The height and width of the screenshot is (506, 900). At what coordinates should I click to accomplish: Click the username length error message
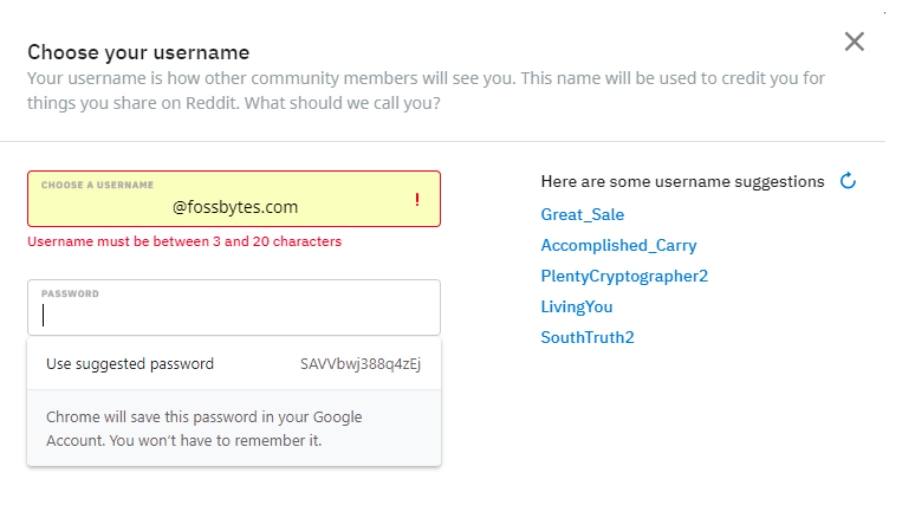(184, 241)
